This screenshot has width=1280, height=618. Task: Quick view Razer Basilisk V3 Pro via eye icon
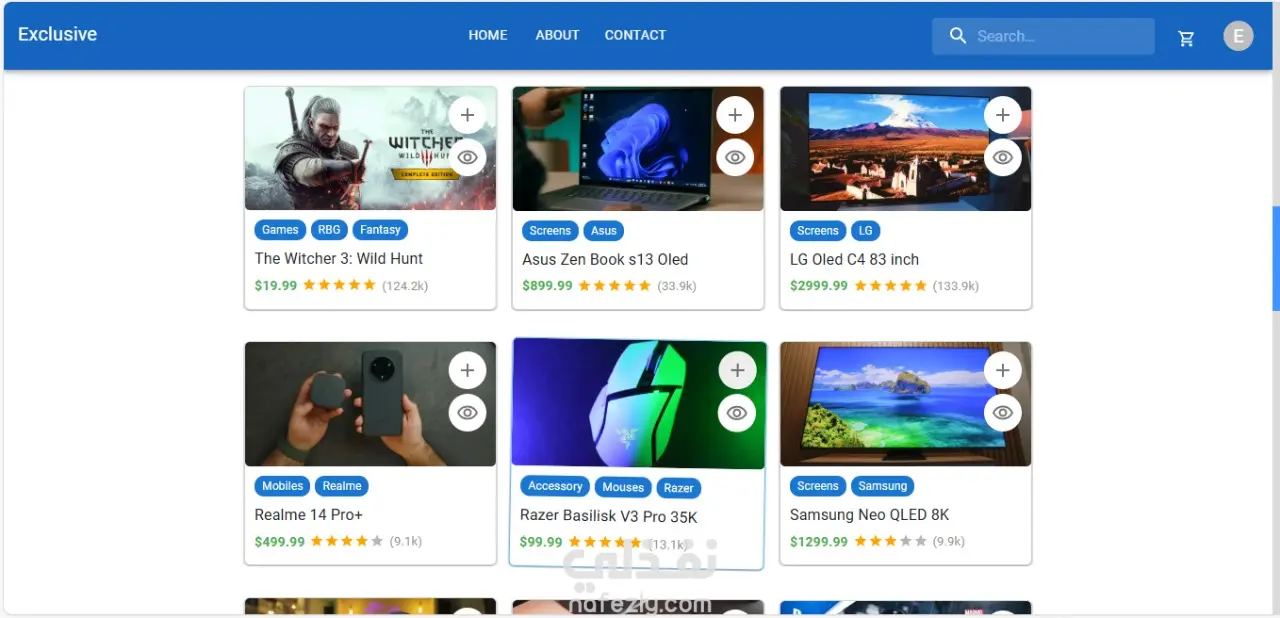click(737, 412)
